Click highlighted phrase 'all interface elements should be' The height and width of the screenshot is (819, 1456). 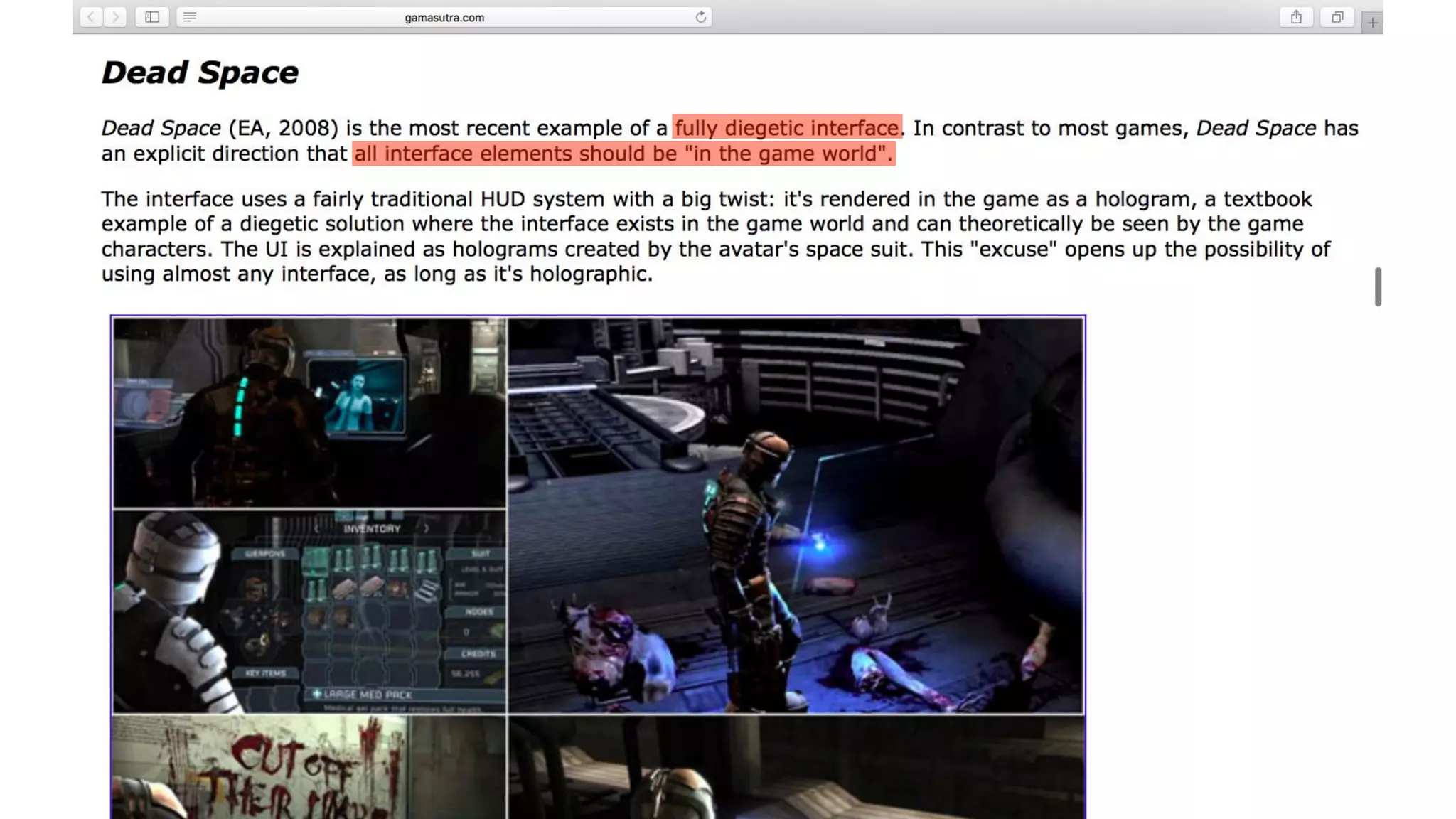point(516,154)
